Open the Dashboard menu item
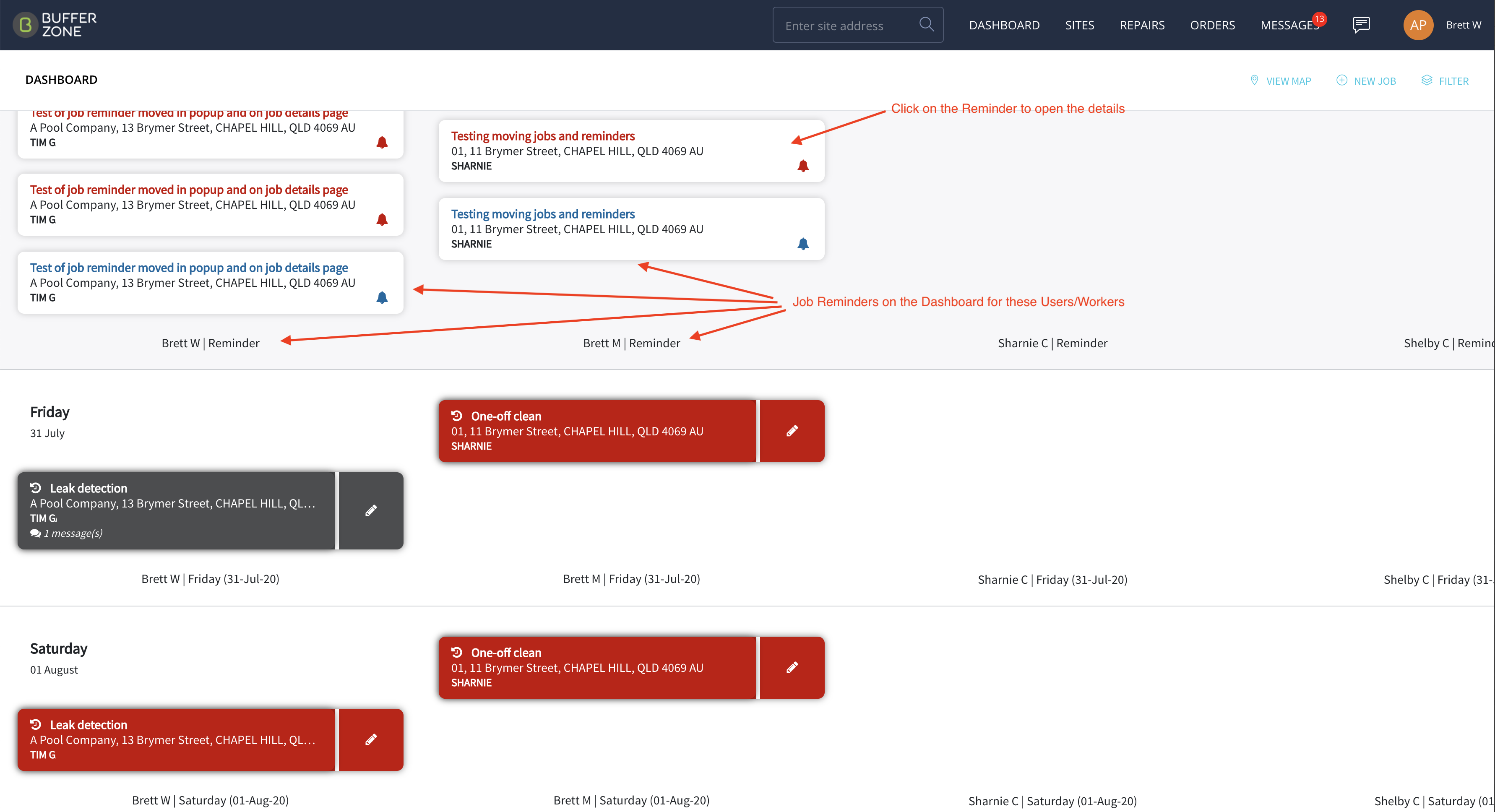 [1004, 25]
